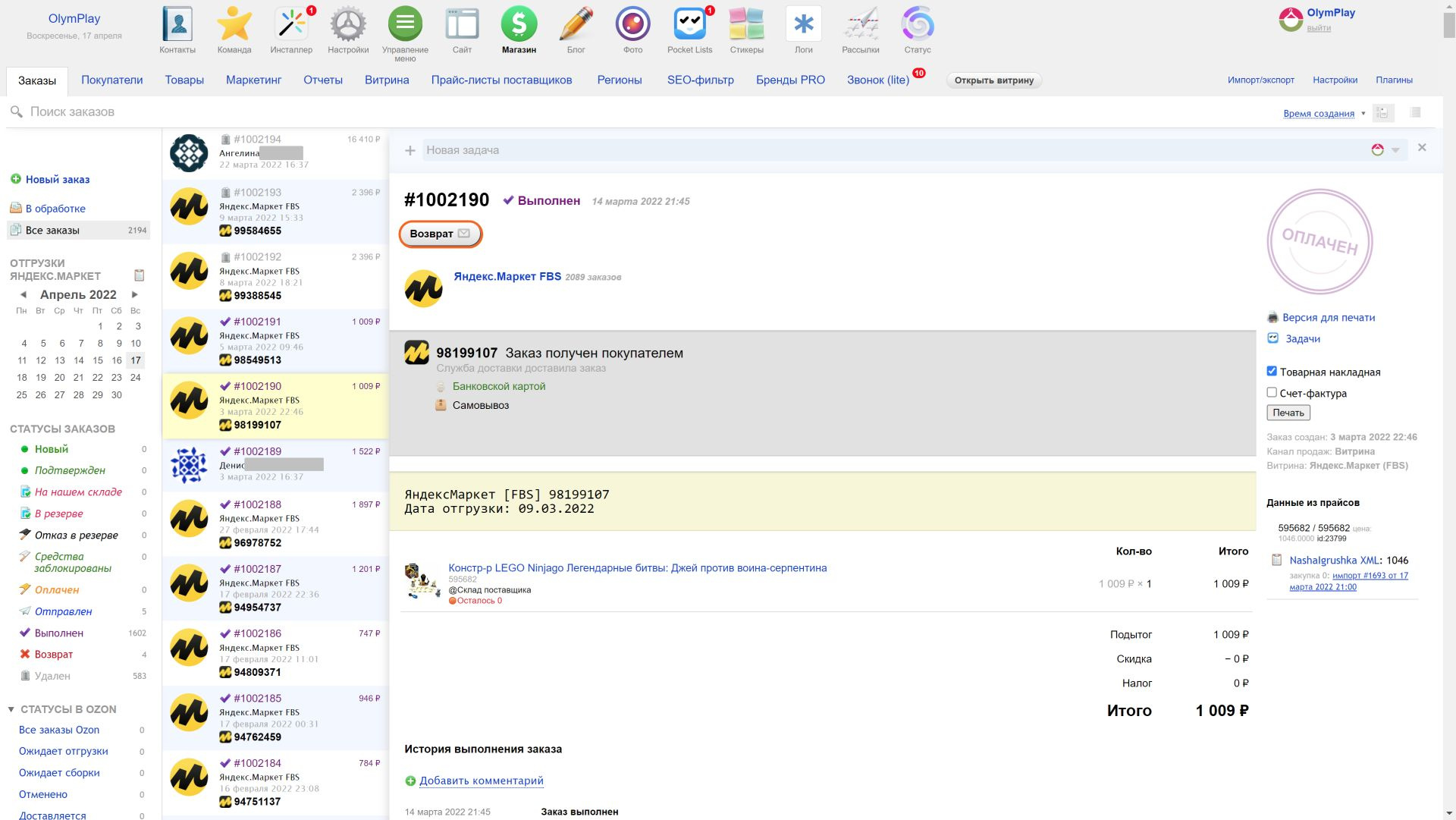Open task assignee dropdown arrow

[1395, 150]
